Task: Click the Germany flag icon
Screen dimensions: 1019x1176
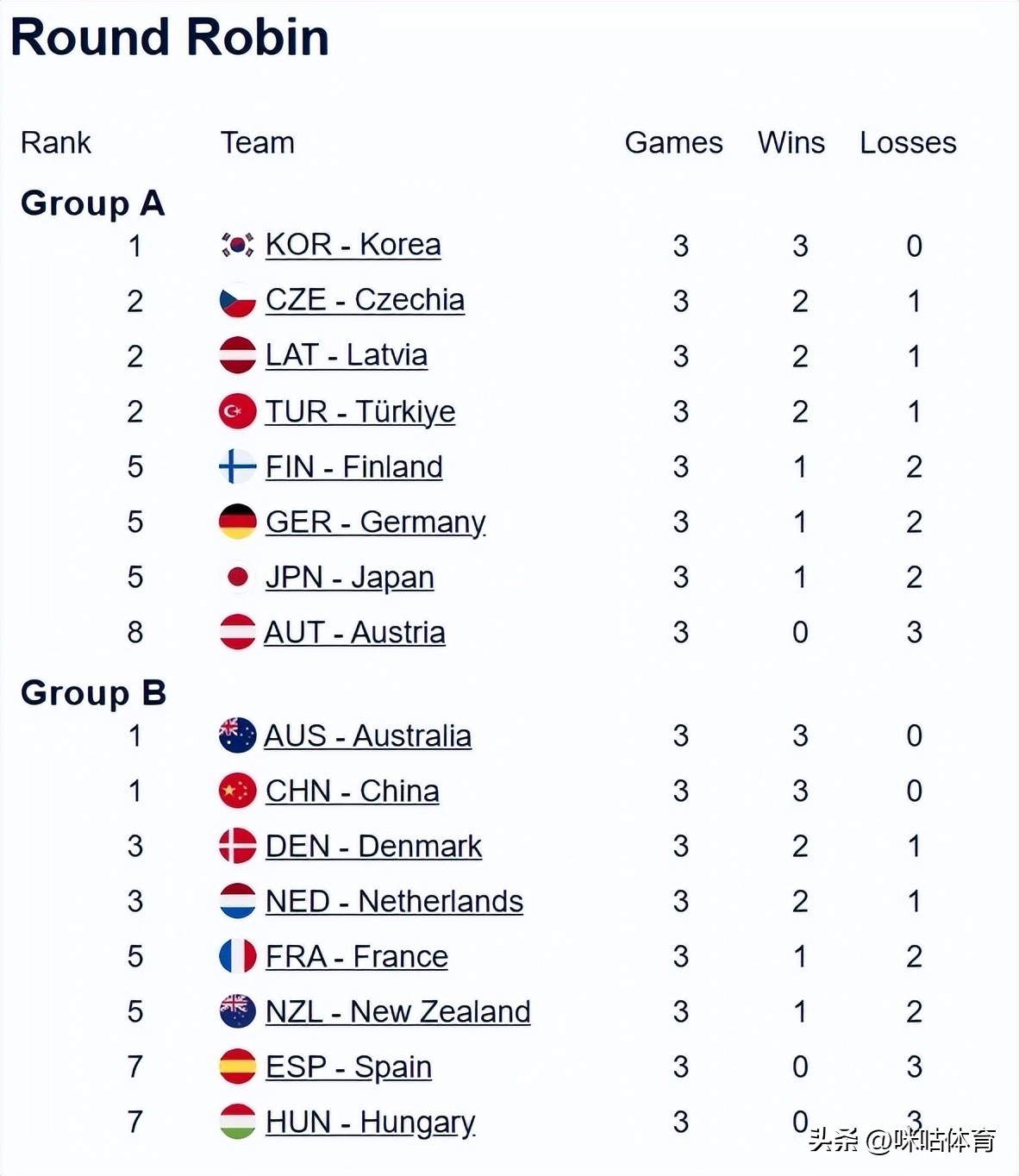Action: coord(237,522)
